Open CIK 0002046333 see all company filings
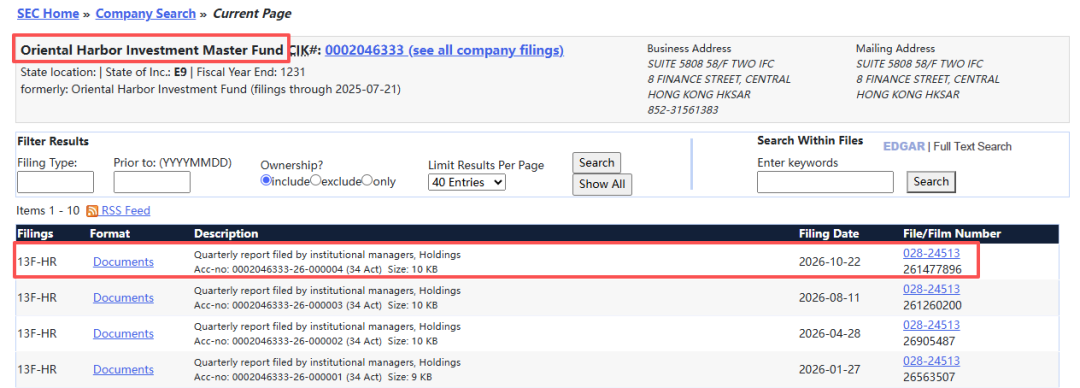This screenshot has width=1080, height=388. (444, 50)
